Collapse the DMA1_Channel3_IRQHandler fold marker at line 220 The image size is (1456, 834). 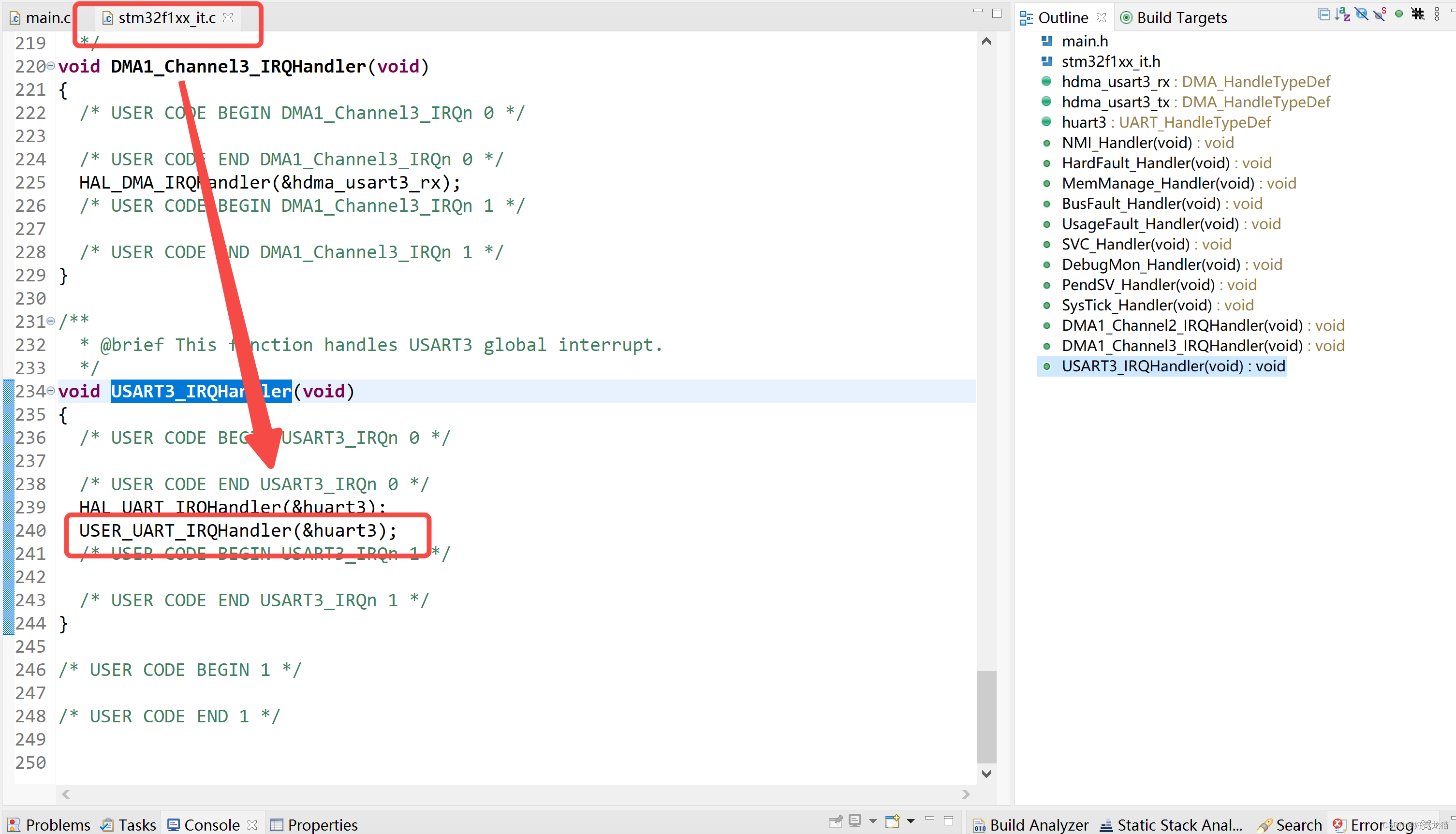[51, 66]
